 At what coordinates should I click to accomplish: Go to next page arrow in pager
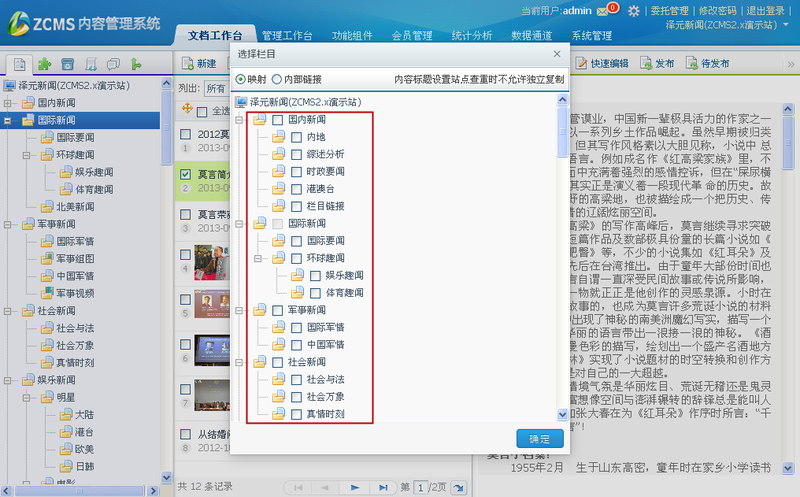click(x=354, y=487)
